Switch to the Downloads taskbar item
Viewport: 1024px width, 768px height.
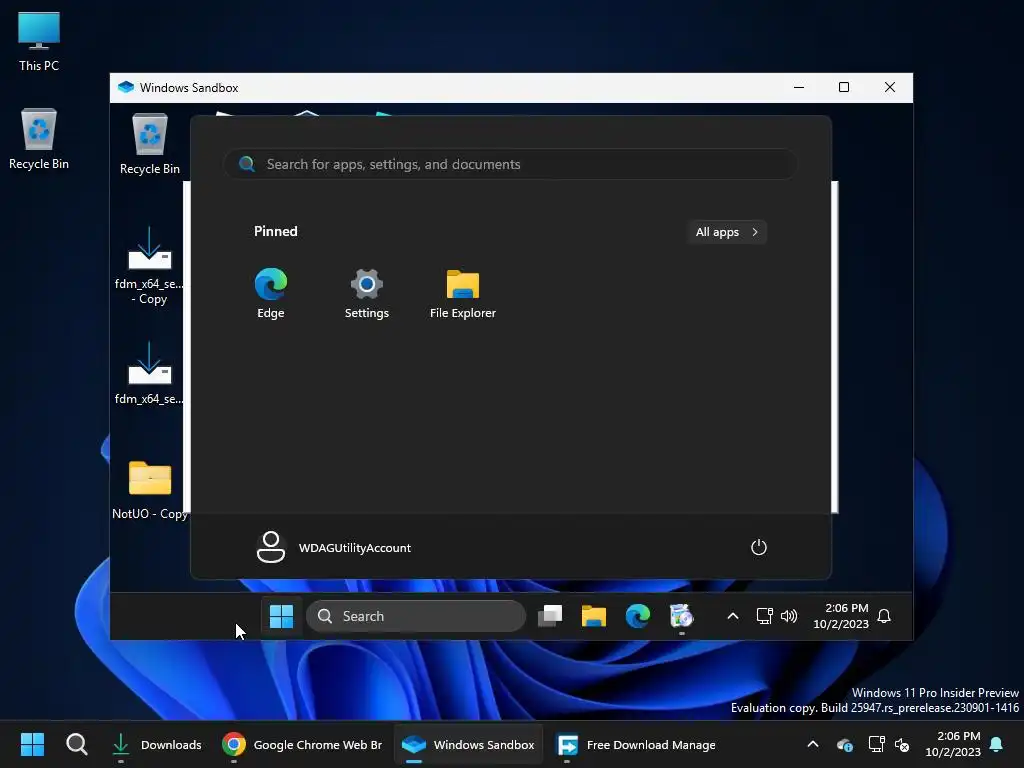[156, 744]
